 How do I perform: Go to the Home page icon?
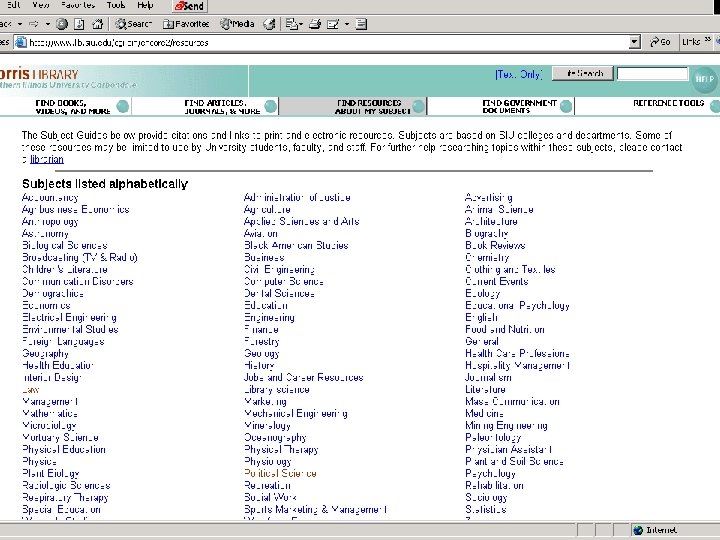click(97, 24)
